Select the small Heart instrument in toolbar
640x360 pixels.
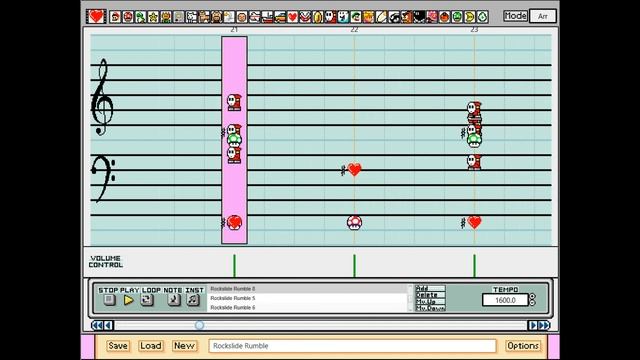coord(293,17)
